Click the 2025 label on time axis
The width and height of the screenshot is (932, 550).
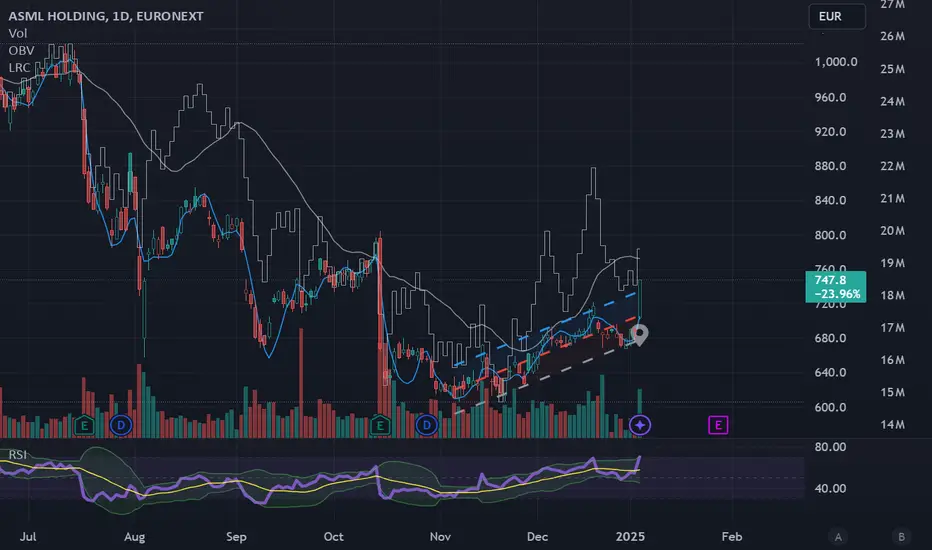[x=631, y=536]
